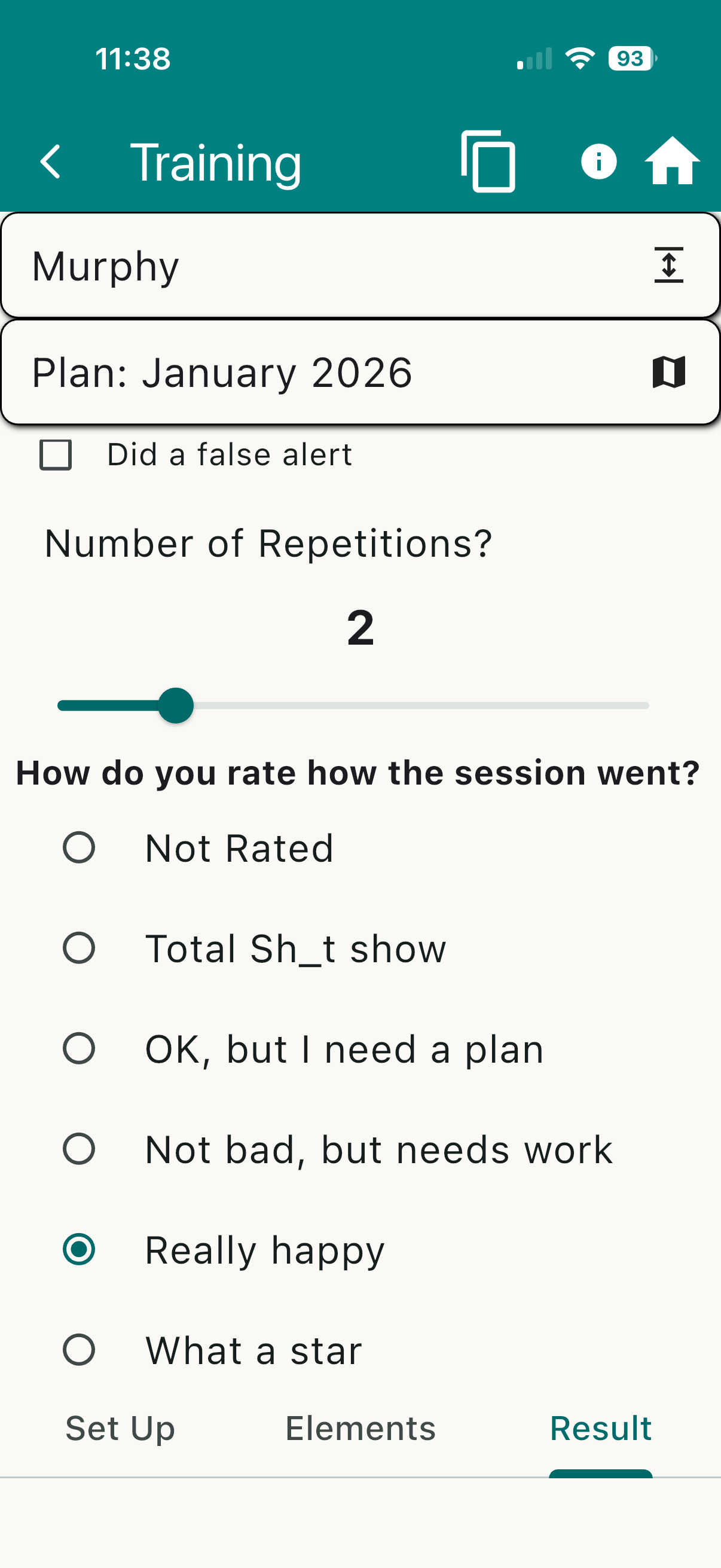Switch to the Set Up tab
This screenshot has height=1568, width=721.
coord(120,1428)
